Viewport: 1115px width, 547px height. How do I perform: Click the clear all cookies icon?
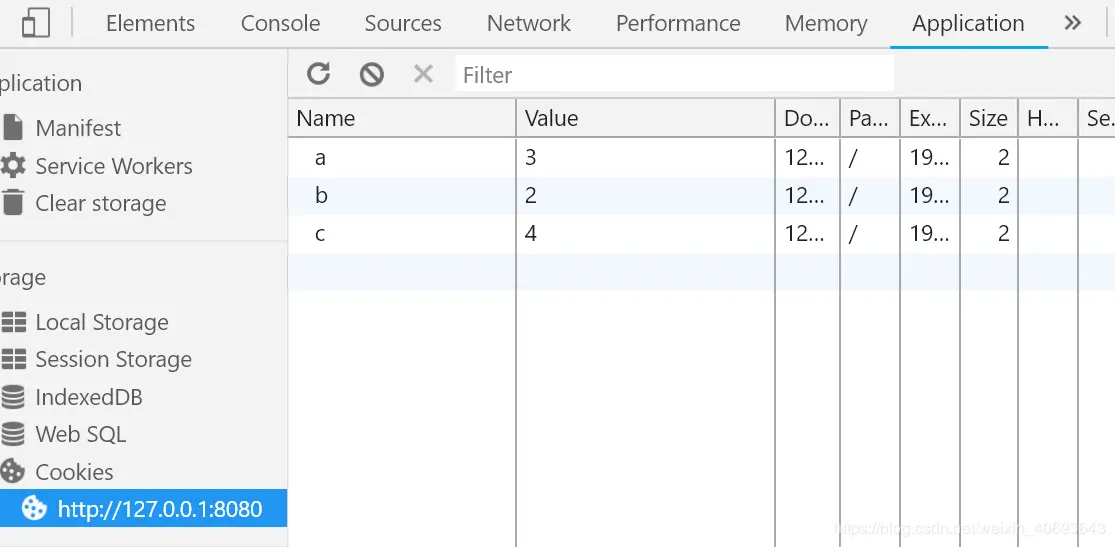[x=372, y=74]
